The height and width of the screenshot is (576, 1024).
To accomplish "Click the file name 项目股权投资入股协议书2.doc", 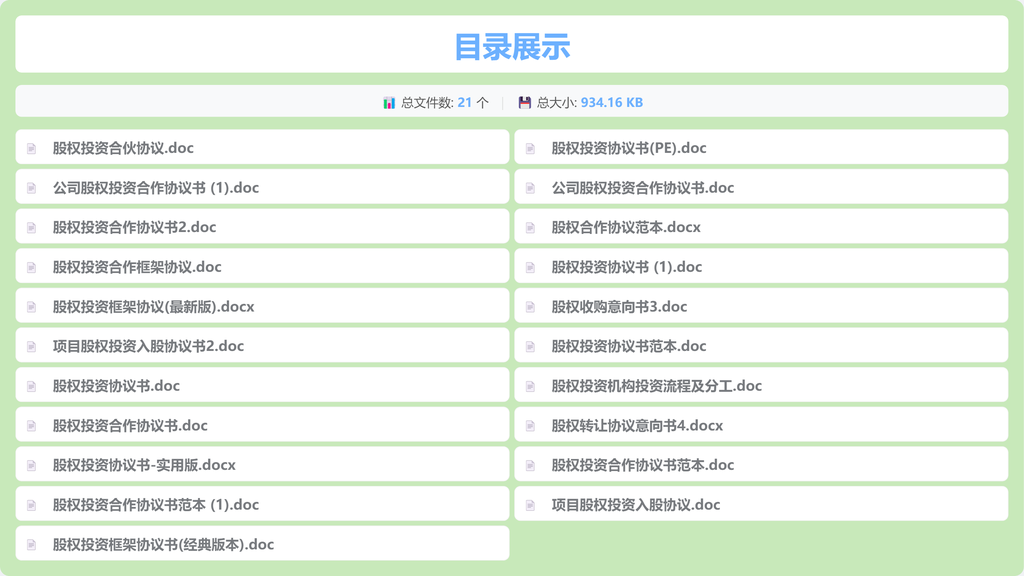I will [148, 347].
